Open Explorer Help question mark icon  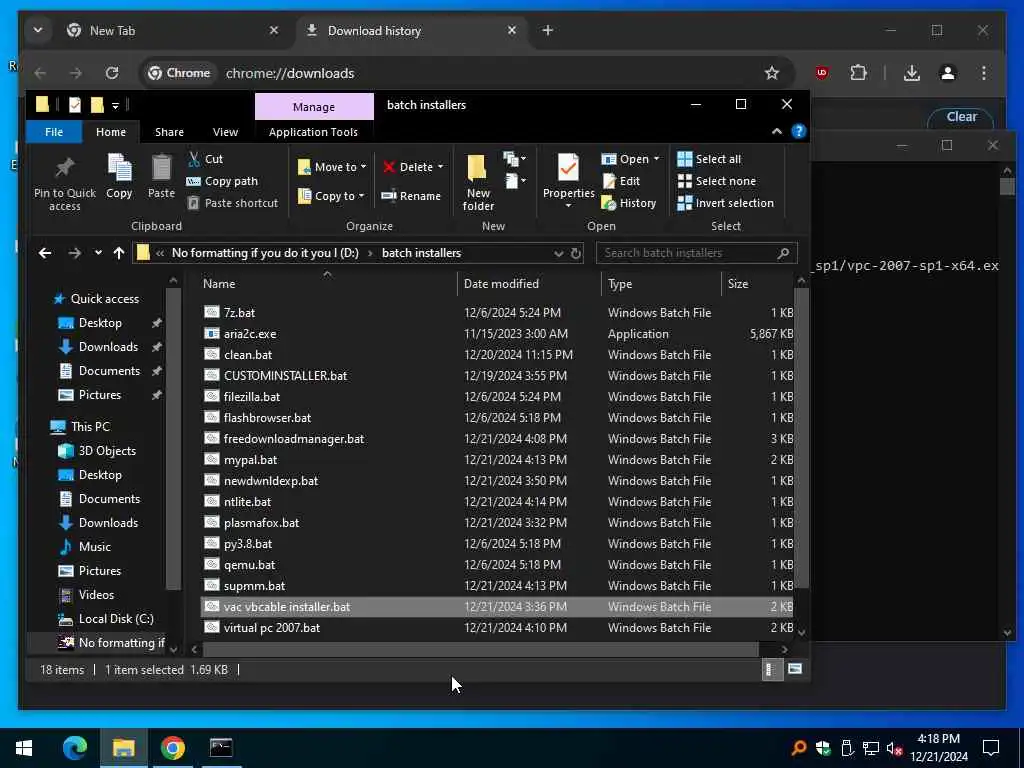click(x=798, y=131)
